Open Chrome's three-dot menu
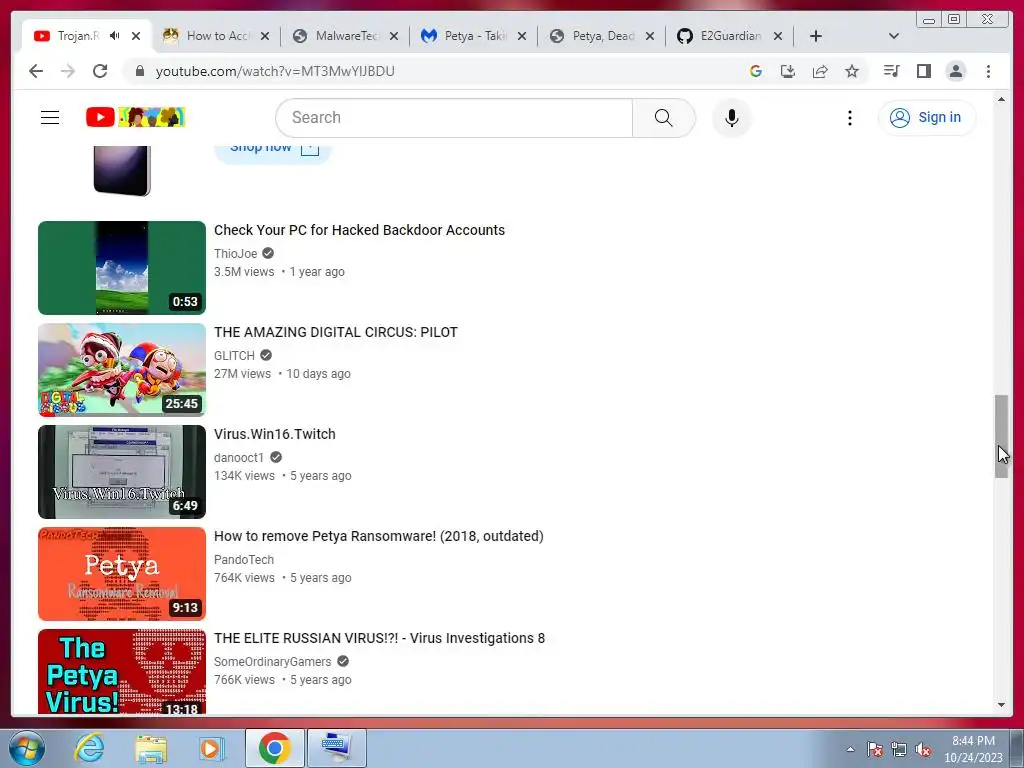Image resolution: width=1024 pixels, height=768 pixels. (x=988, y=71)
